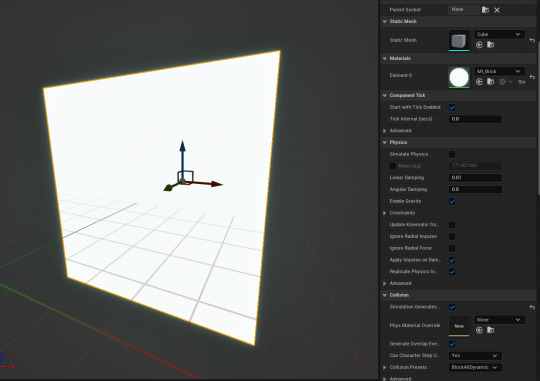Browse to MI_Brick material in Content Browser
This screenshot has height=381, width=540.
(x=491, y=82)
